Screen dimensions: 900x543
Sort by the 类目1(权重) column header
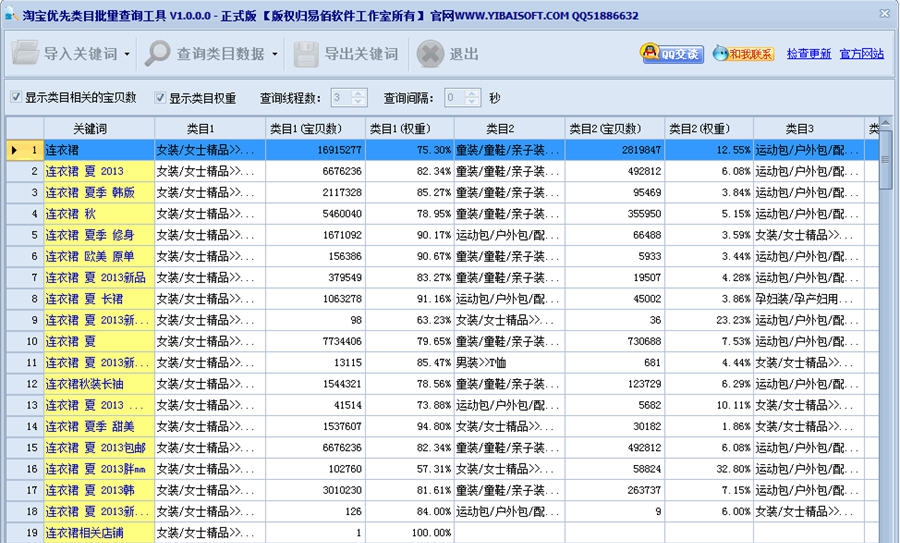(409, 129)
